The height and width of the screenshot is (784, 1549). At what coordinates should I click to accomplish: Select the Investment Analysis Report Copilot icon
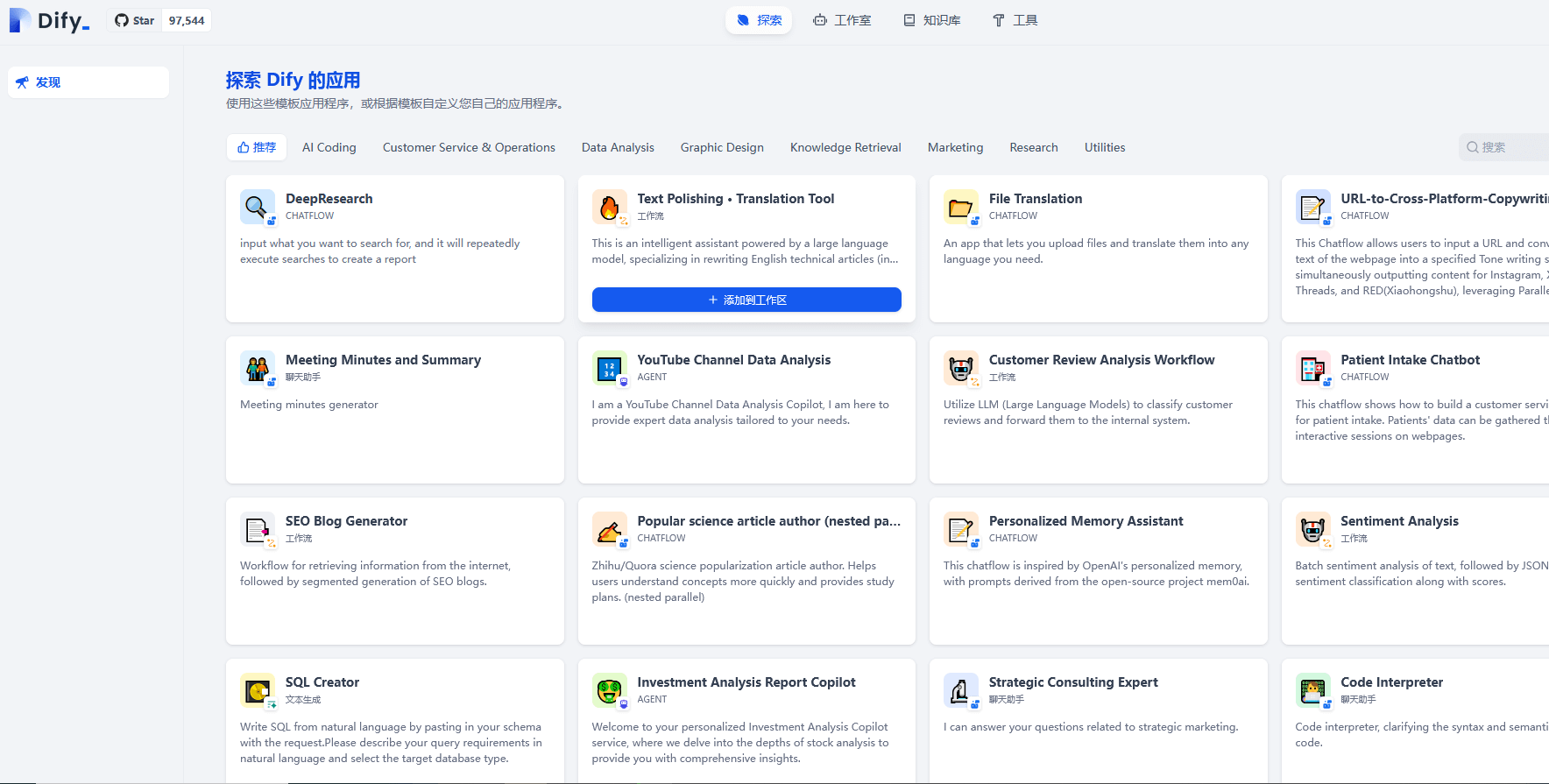[x=609, y=690]
